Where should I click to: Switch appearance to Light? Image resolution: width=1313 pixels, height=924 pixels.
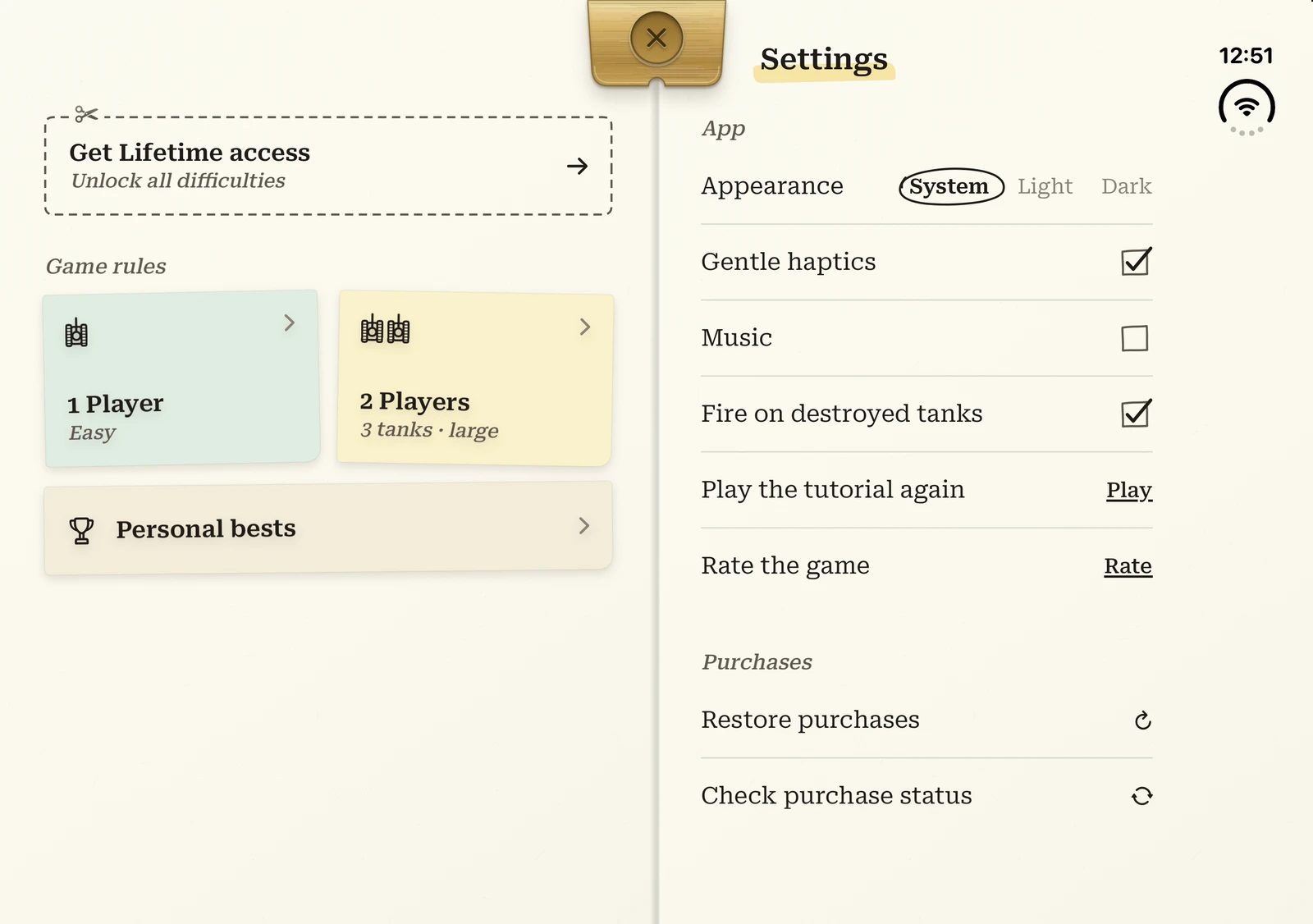click(1045, 186)
